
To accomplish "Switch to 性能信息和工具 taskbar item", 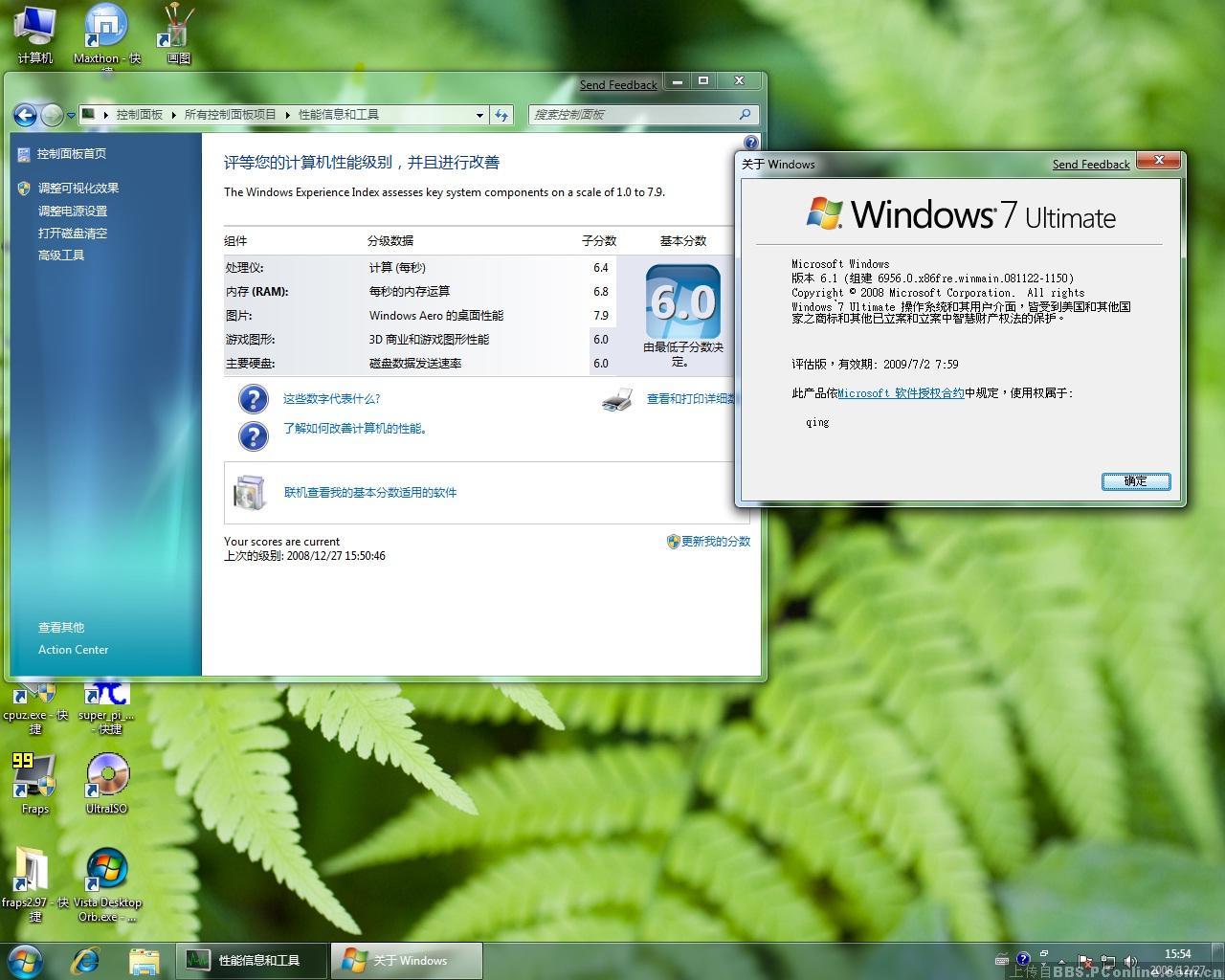I will (253, 961).
